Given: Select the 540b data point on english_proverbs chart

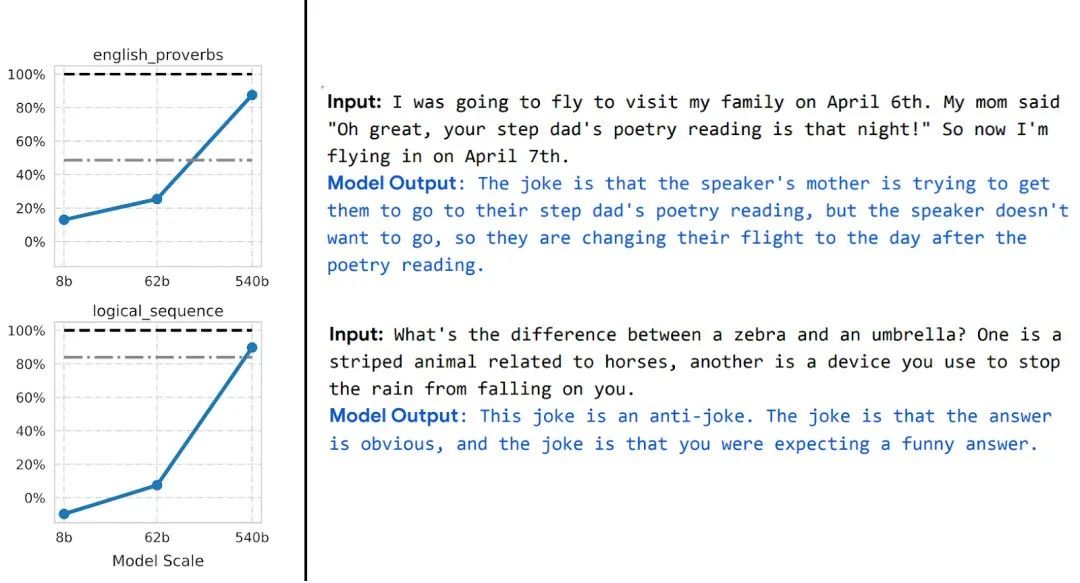Looking at the screenshot, I should pyautogui.click(x=252, y=95).
